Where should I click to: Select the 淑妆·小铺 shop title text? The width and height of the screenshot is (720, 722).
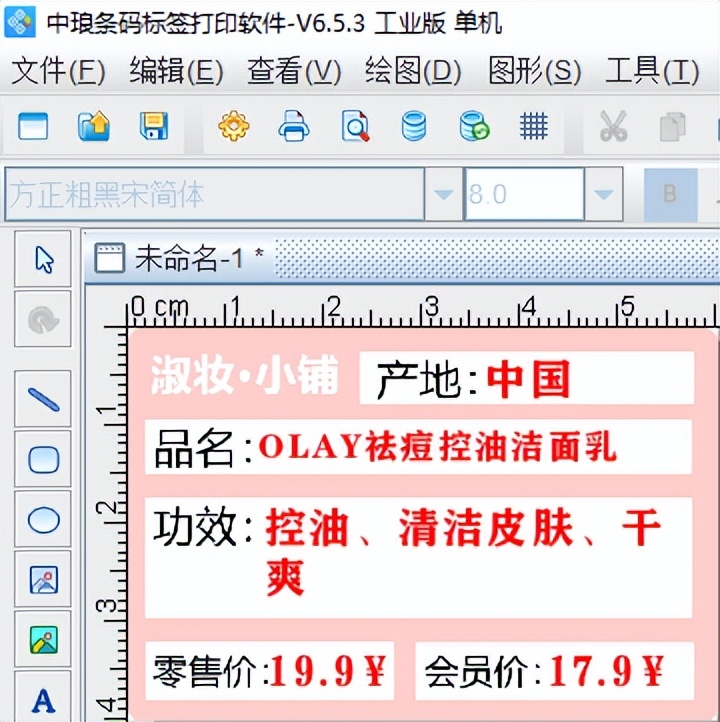pyautogui.click(x=245, y=375)
